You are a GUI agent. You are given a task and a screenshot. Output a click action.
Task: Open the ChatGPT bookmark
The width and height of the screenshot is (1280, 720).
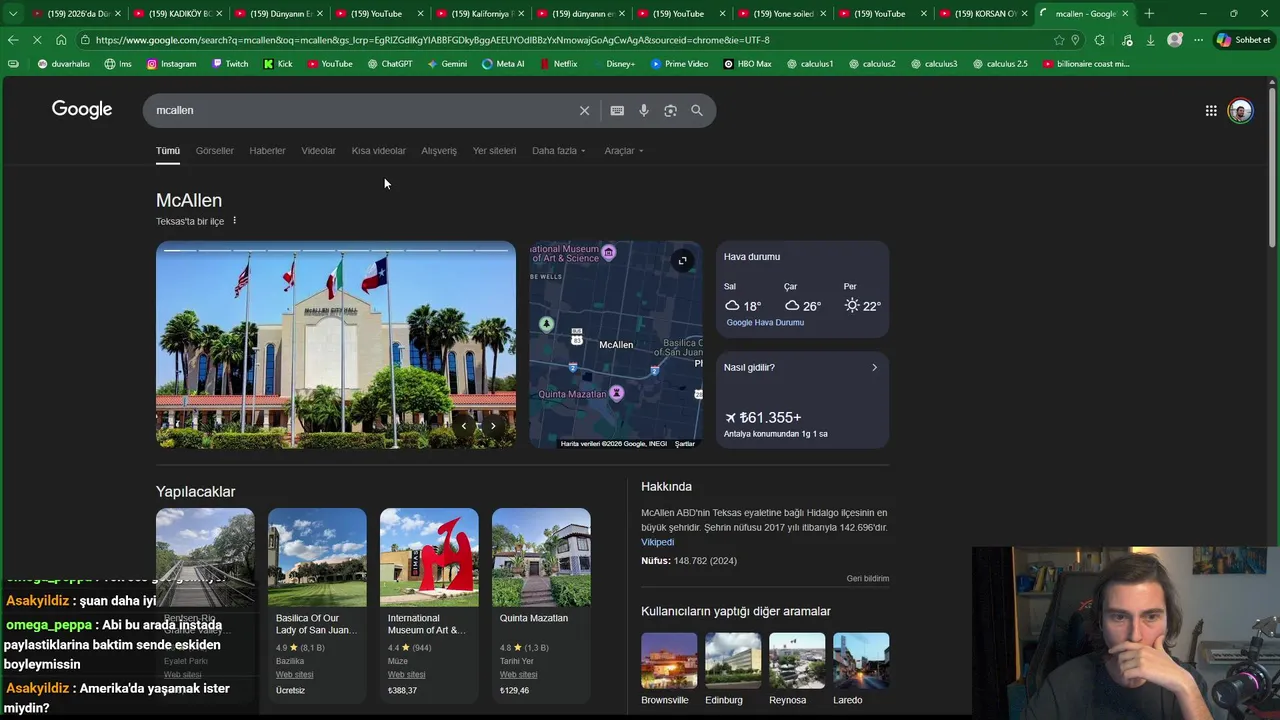pos(390,64)
